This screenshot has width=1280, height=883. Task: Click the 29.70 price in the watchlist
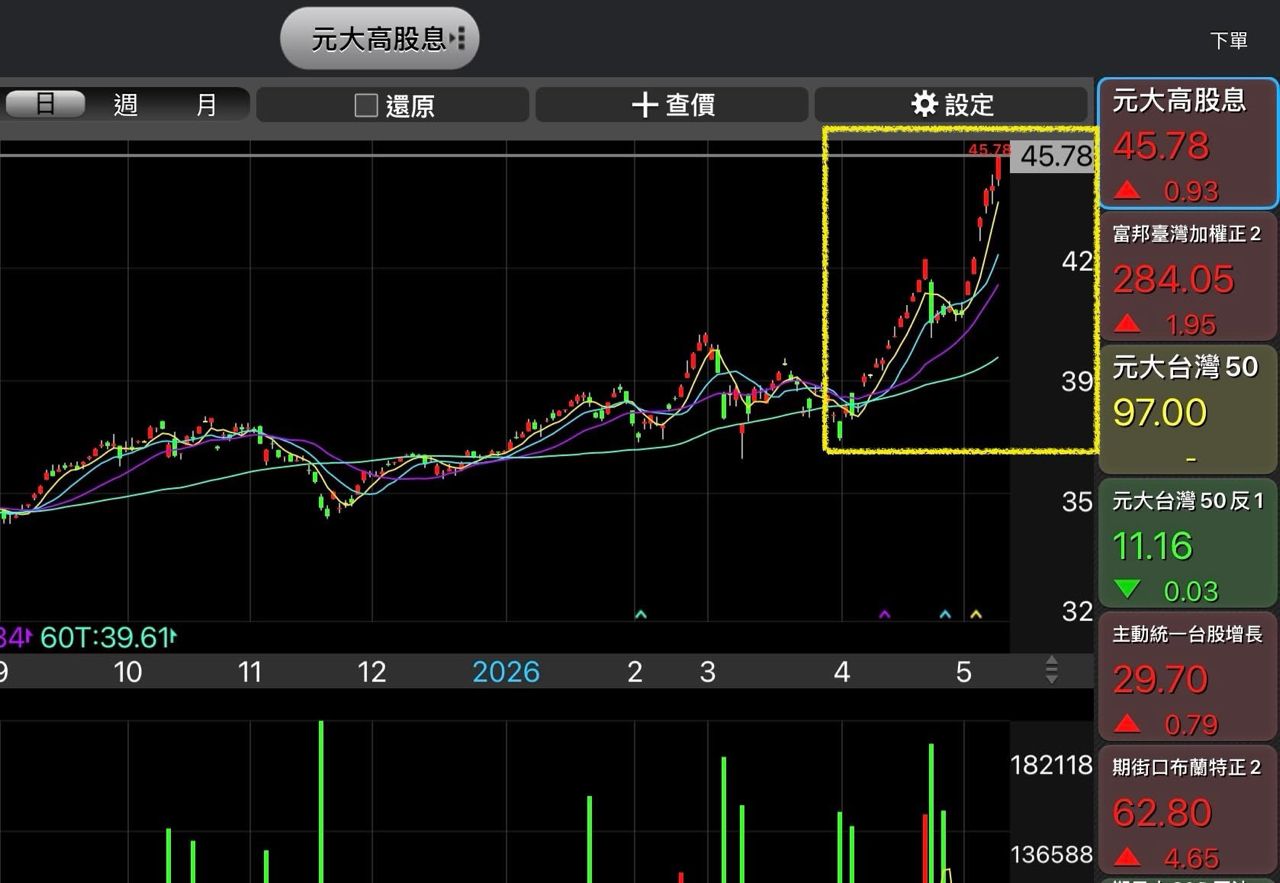pyautogui.click(x=1160, y=680)
